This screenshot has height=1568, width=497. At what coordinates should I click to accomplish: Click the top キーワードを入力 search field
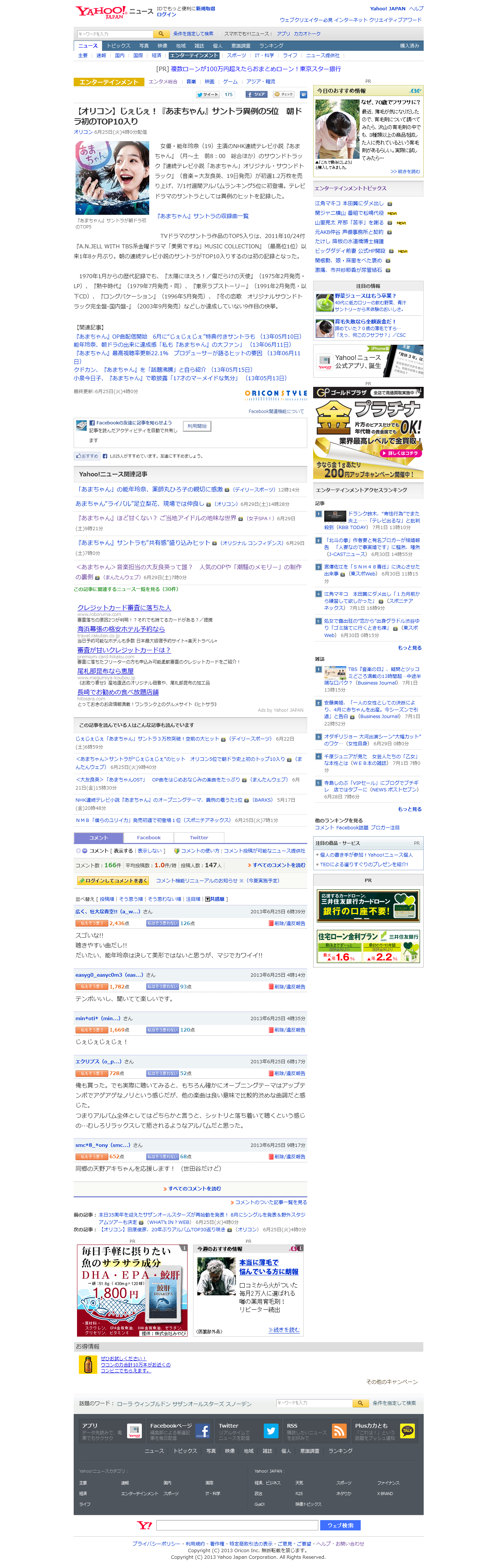(x=115, y=34)
